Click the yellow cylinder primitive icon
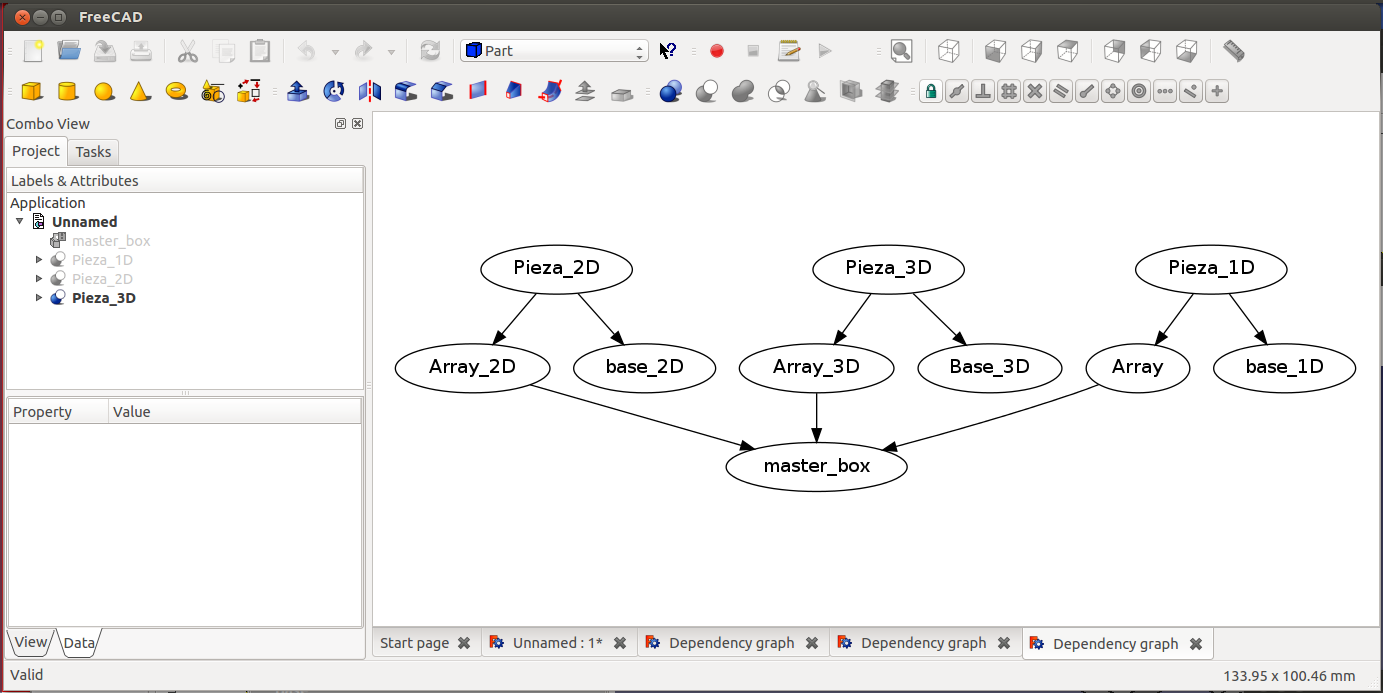 point(67,92)
